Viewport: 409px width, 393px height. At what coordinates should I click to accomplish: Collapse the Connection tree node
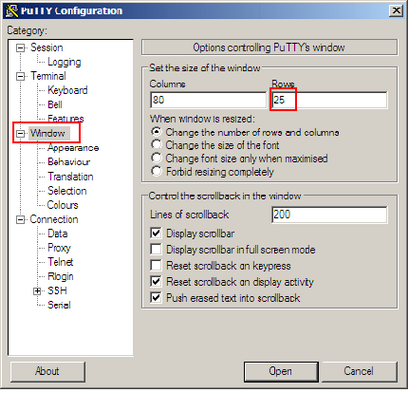point(21,220)
